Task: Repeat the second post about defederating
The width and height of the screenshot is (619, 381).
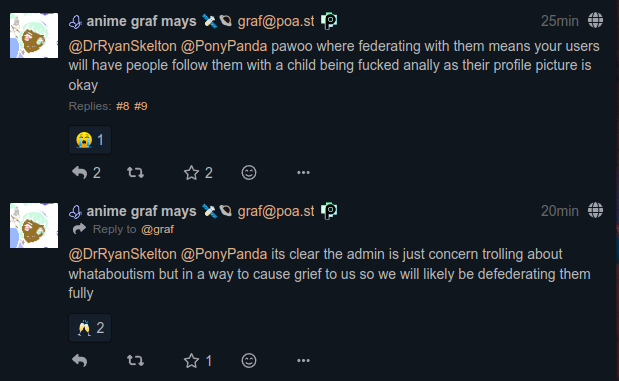Action: [x=135, y=360]
